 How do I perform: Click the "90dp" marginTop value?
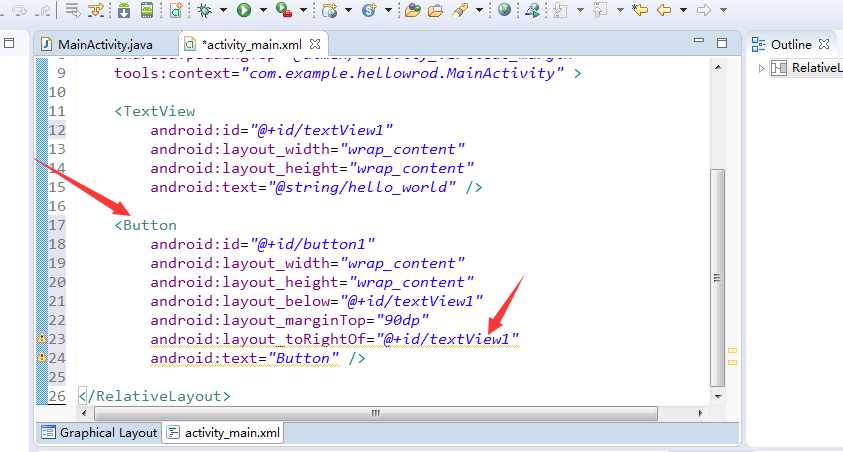403,320
